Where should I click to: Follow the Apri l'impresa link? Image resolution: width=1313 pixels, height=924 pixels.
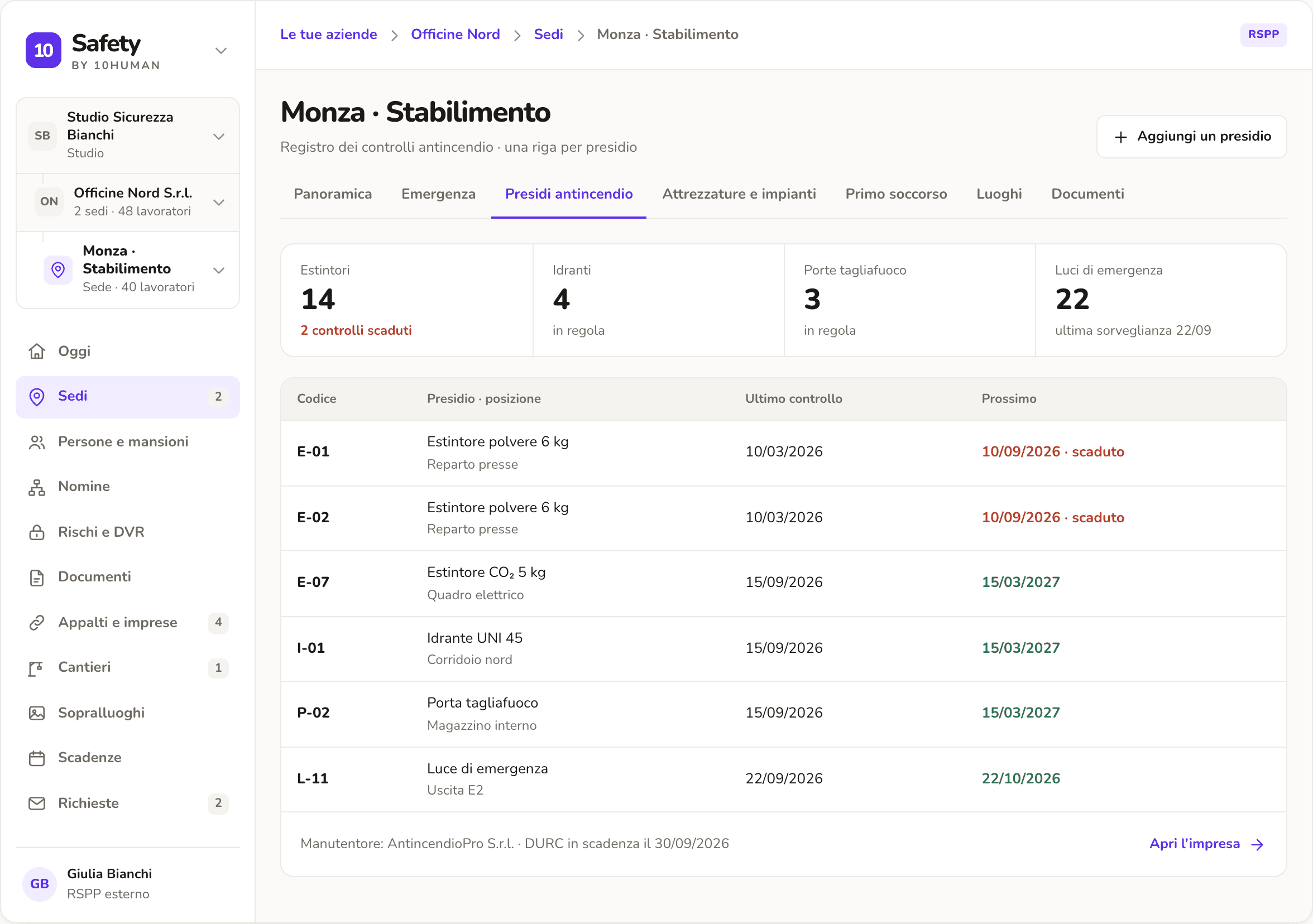(1206, 844)
